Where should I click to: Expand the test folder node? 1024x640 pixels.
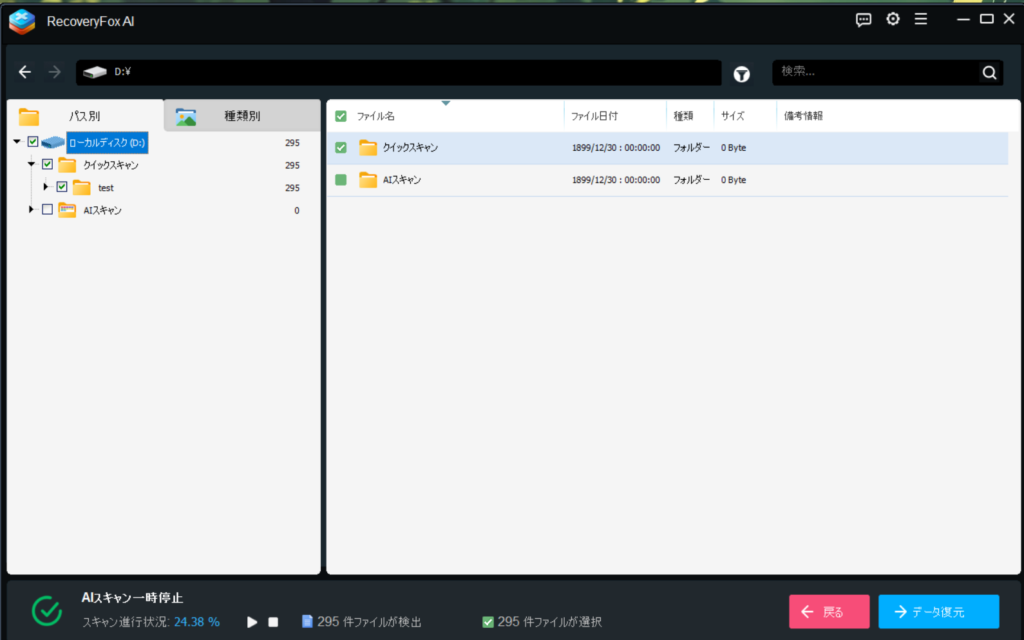click(46, 187)
